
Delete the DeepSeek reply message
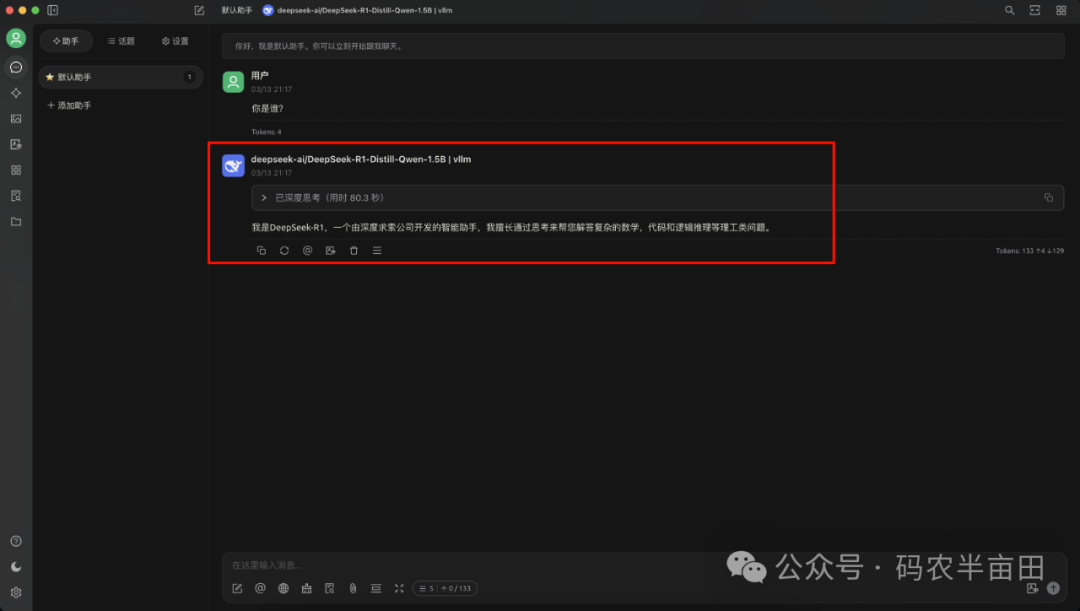click(354, 251)
